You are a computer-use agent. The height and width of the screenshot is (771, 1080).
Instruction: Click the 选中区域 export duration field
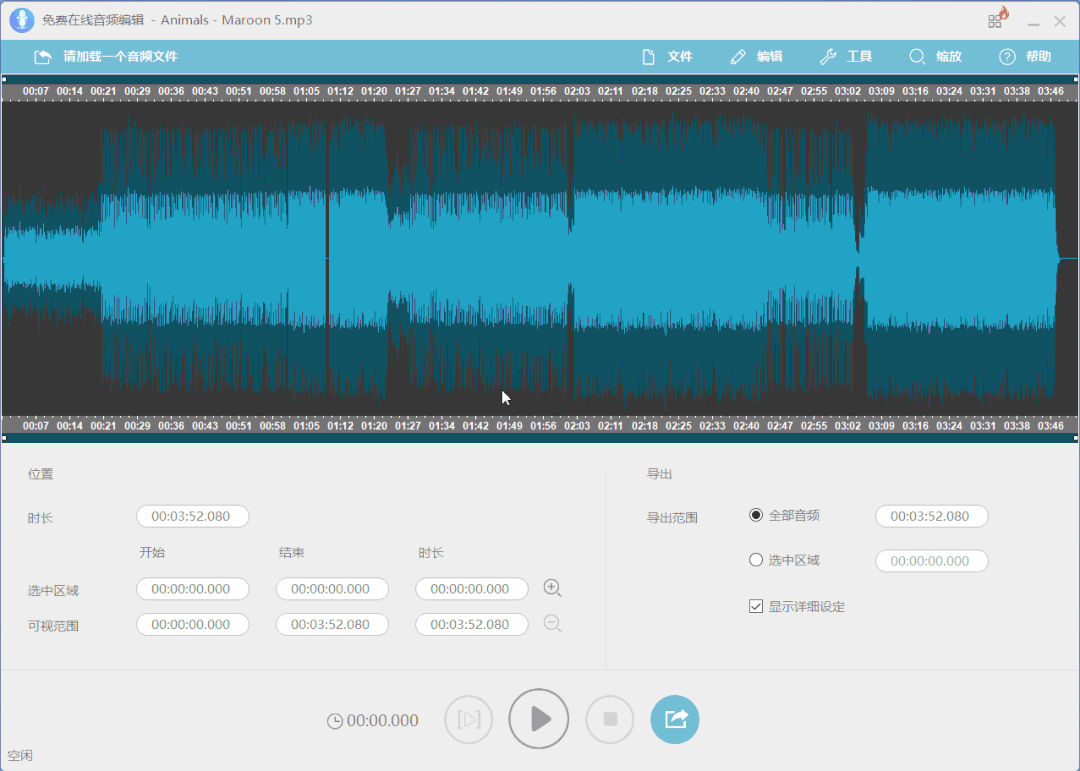tap(931, 561)
